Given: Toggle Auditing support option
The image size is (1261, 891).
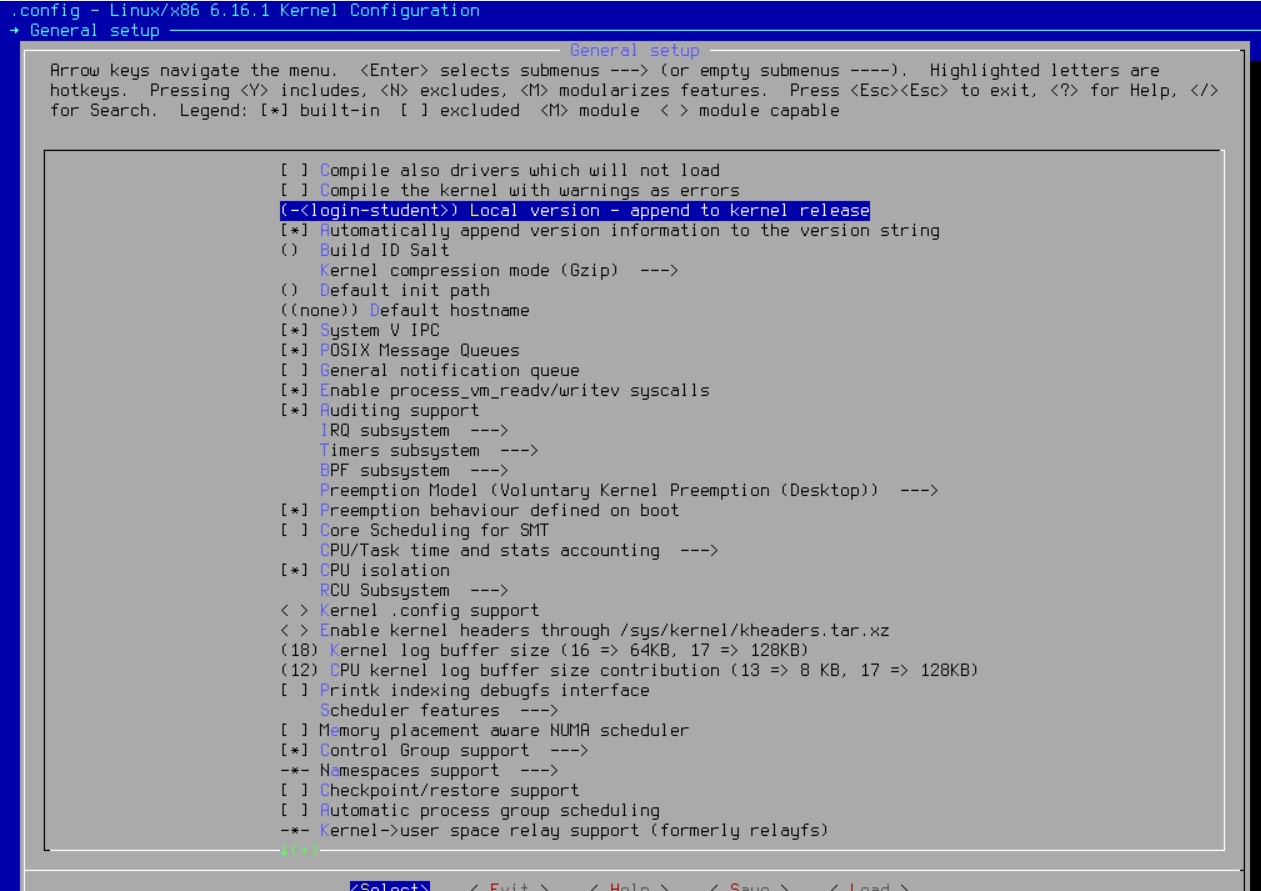Looking at the screenshot, I should [x=380, y=410].
